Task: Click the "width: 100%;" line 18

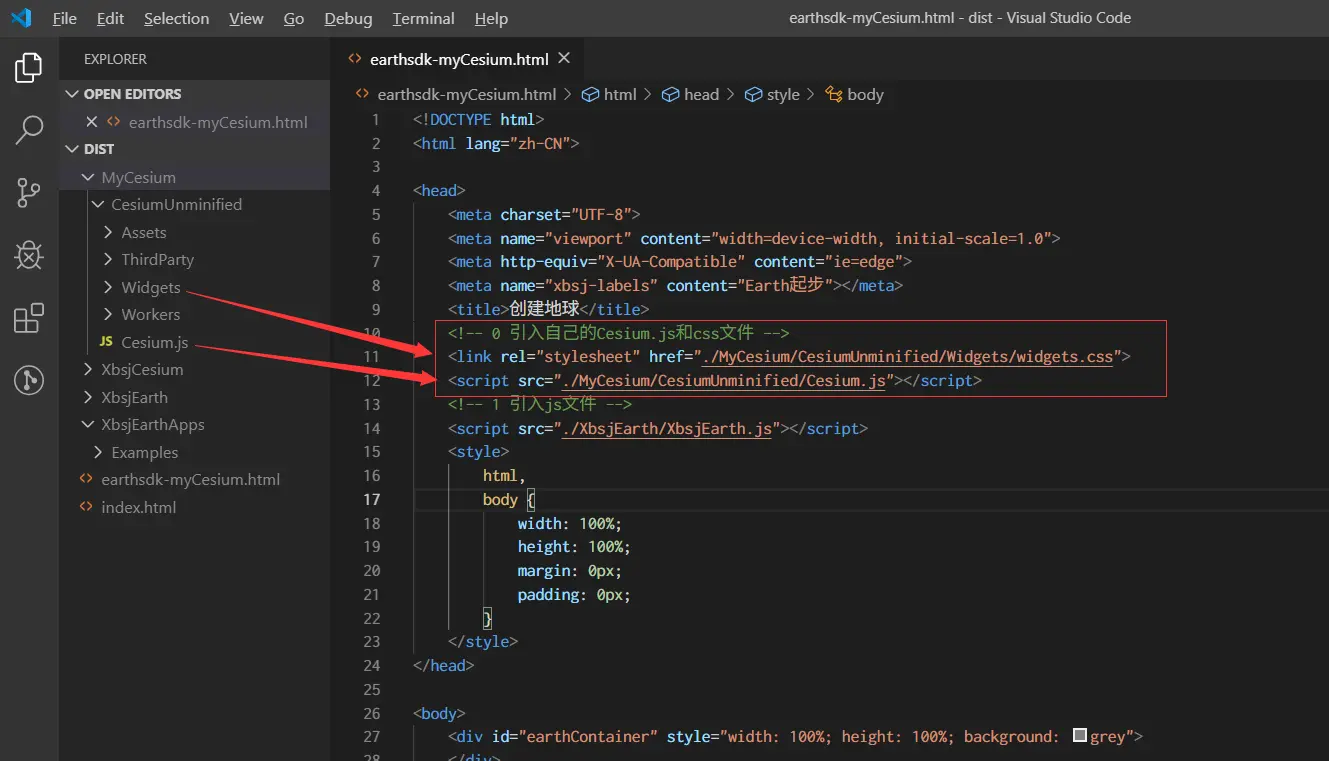Action: click(x=570, y=523)
